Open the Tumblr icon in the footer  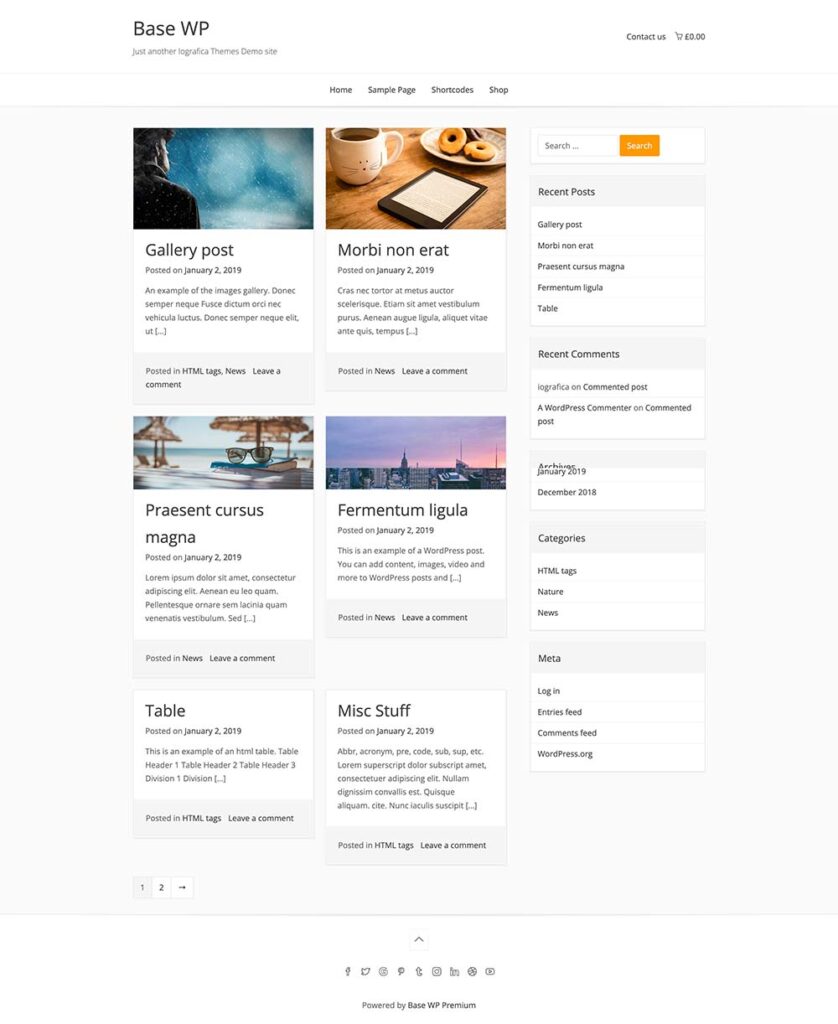(x=419, y=971)
